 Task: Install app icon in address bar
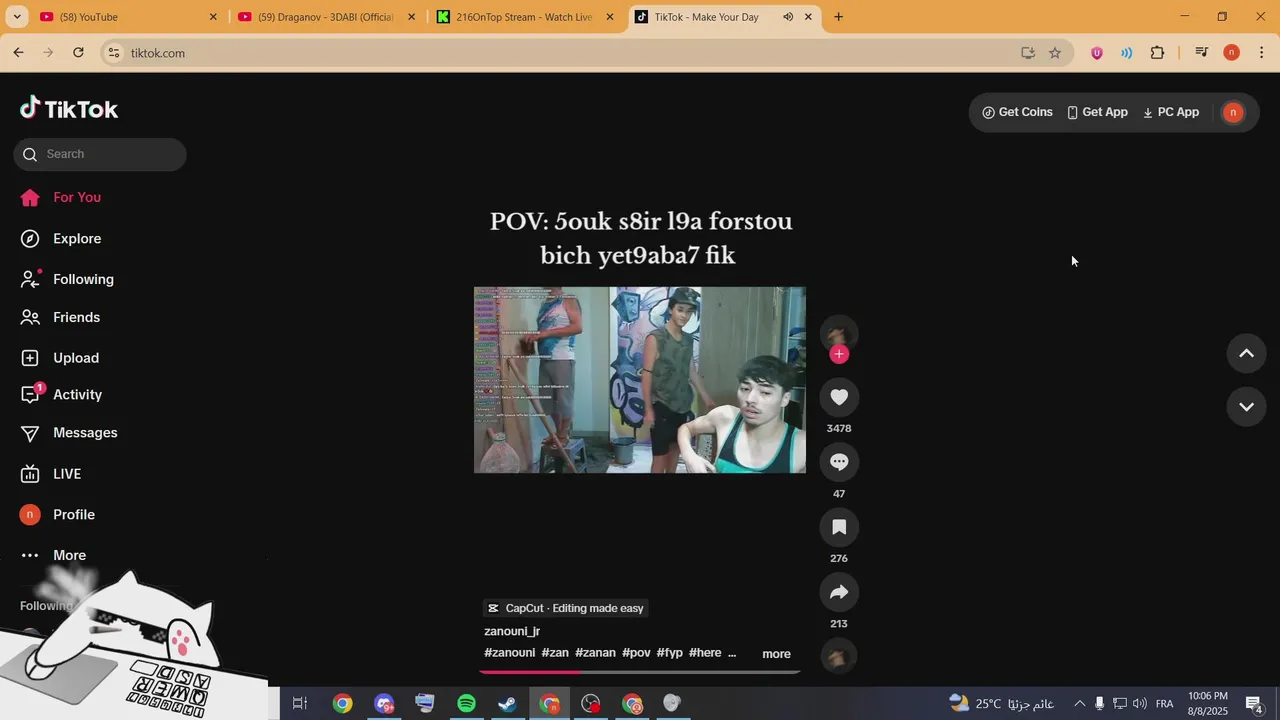[1028, 53]
